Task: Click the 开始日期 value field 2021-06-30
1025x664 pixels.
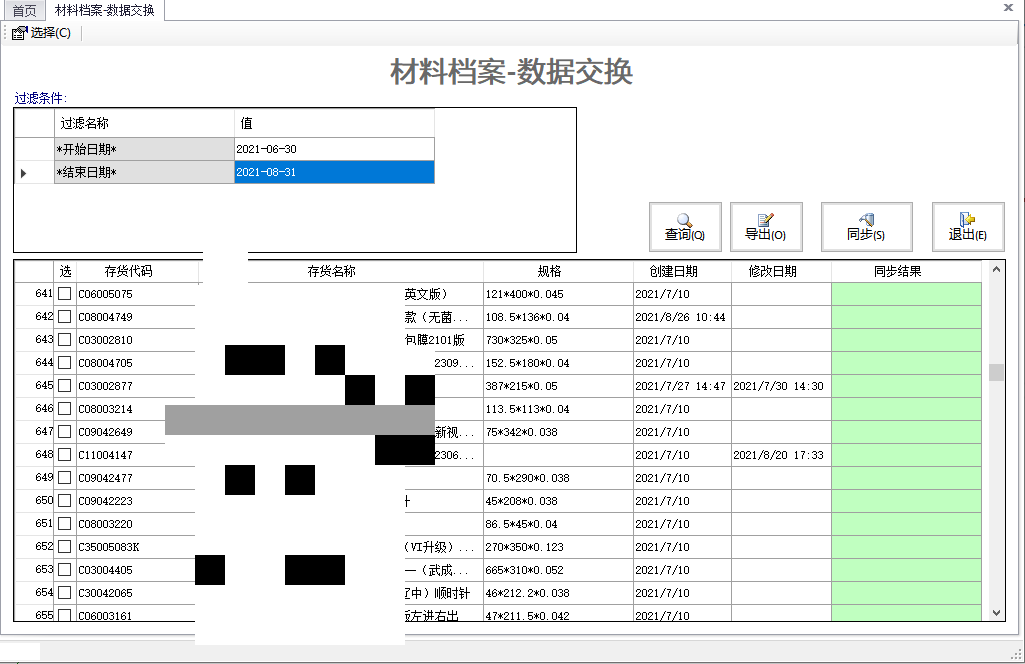Action: click(x=334, y=149)
